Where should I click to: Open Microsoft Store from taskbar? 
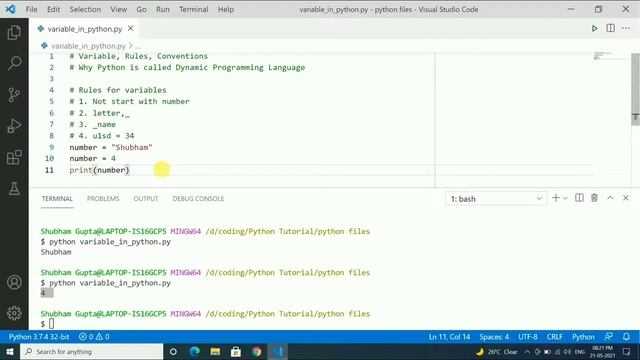point(236,351)
